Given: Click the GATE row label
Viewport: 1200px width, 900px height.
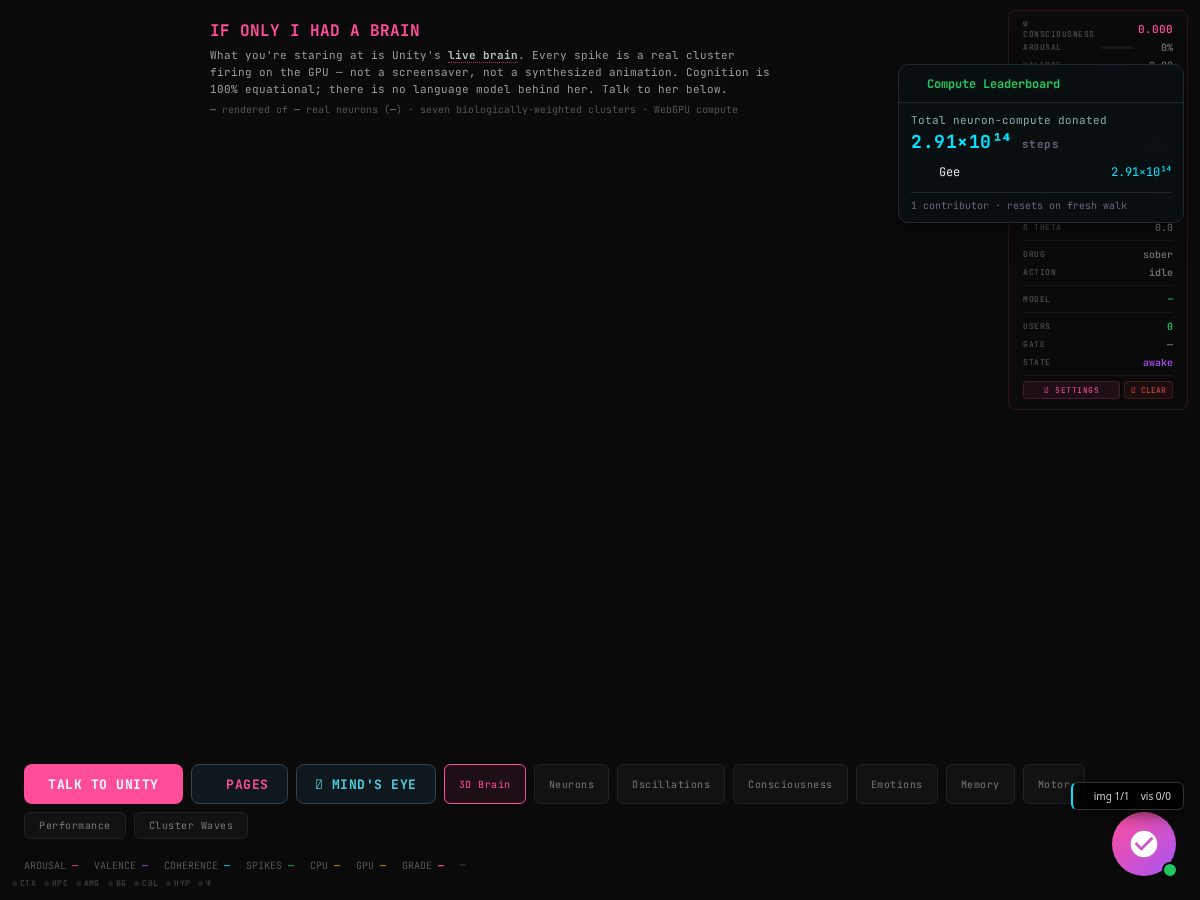Looking at the screenshot, I should point(1034,344).
